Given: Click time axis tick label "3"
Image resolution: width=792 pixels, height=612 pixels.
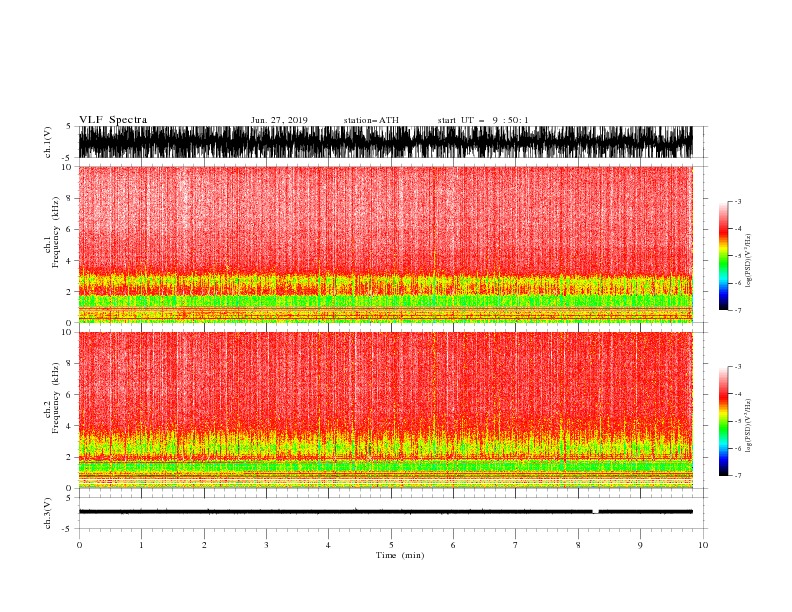Looking at the screenshot, I should tap(266, 545).
